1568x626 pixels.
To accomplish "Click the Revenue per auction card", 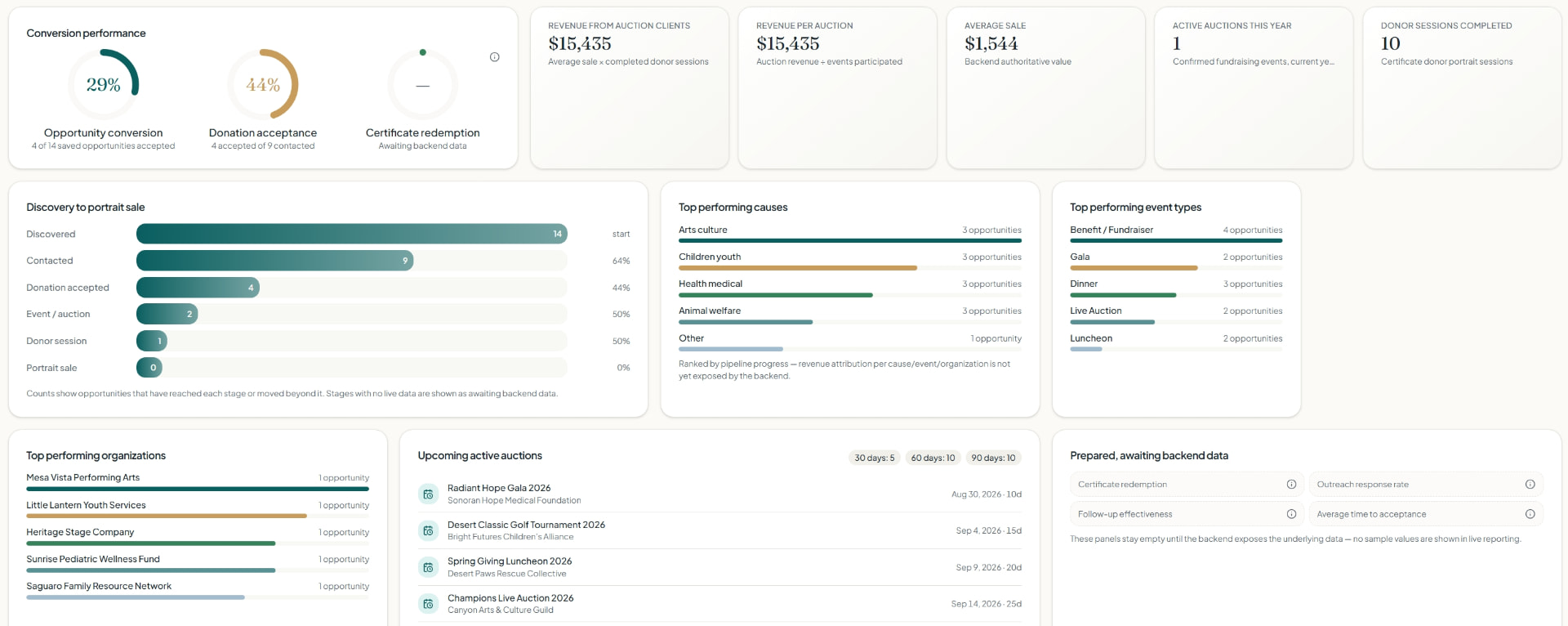I will click(837, 88).
